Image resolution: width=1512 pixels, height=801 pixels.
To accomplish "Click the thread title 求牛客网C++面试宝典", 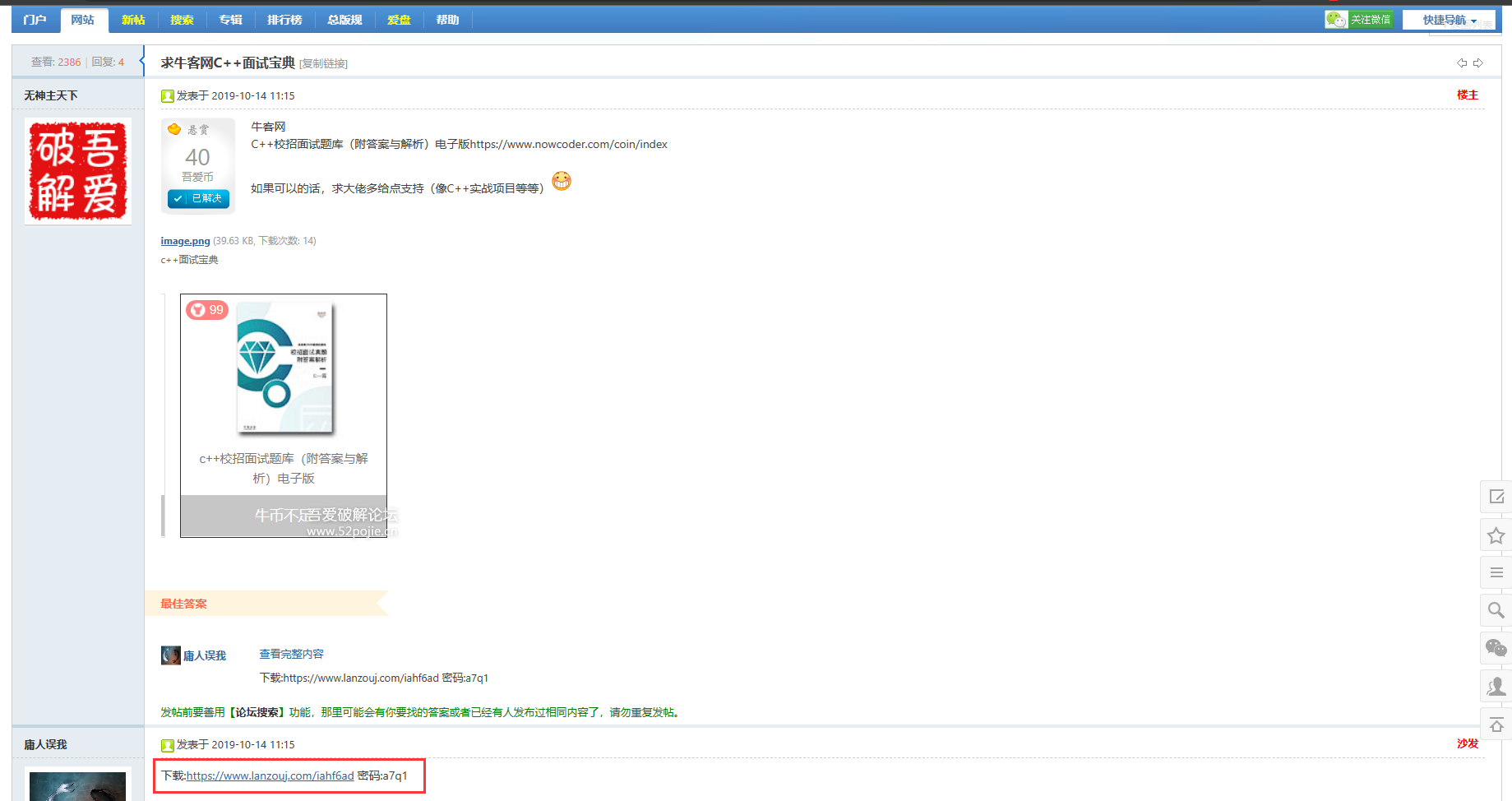I will 228,63.
